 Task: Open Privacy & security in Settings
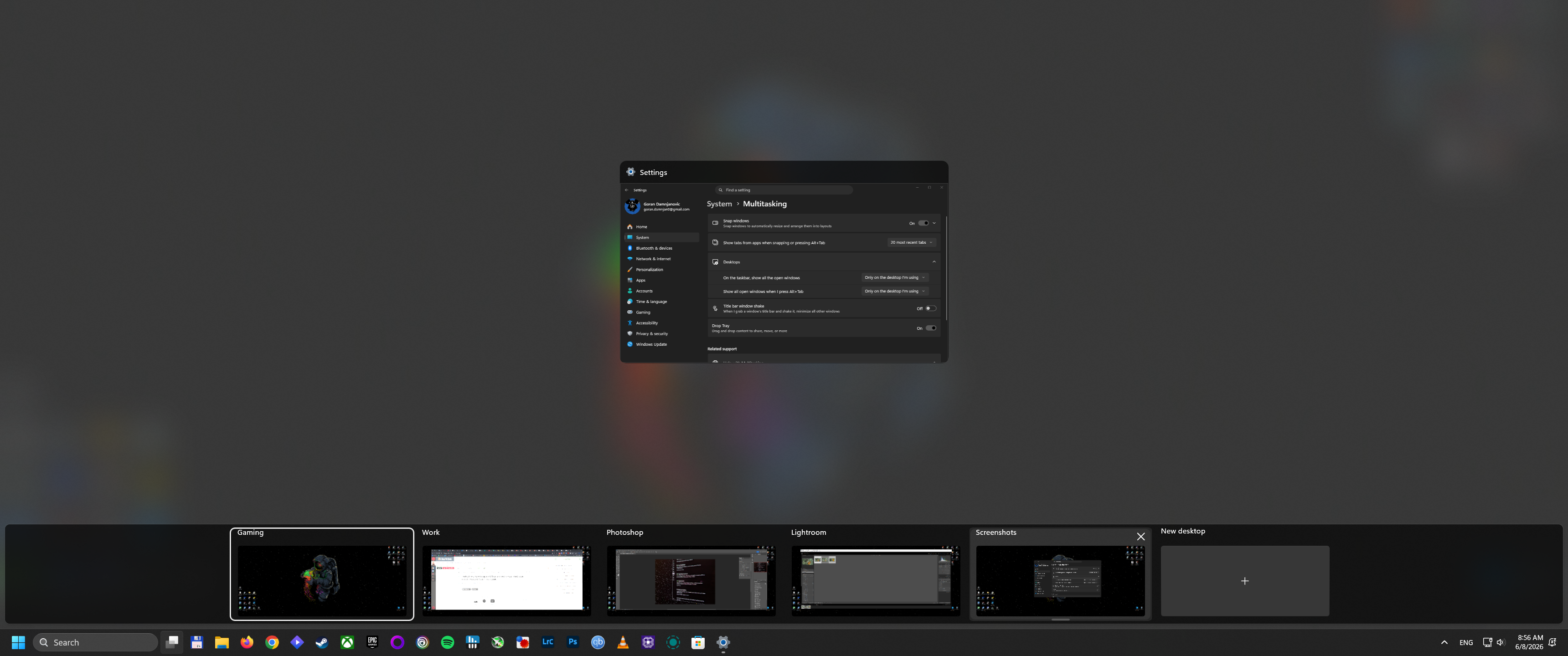click(662, 333)
